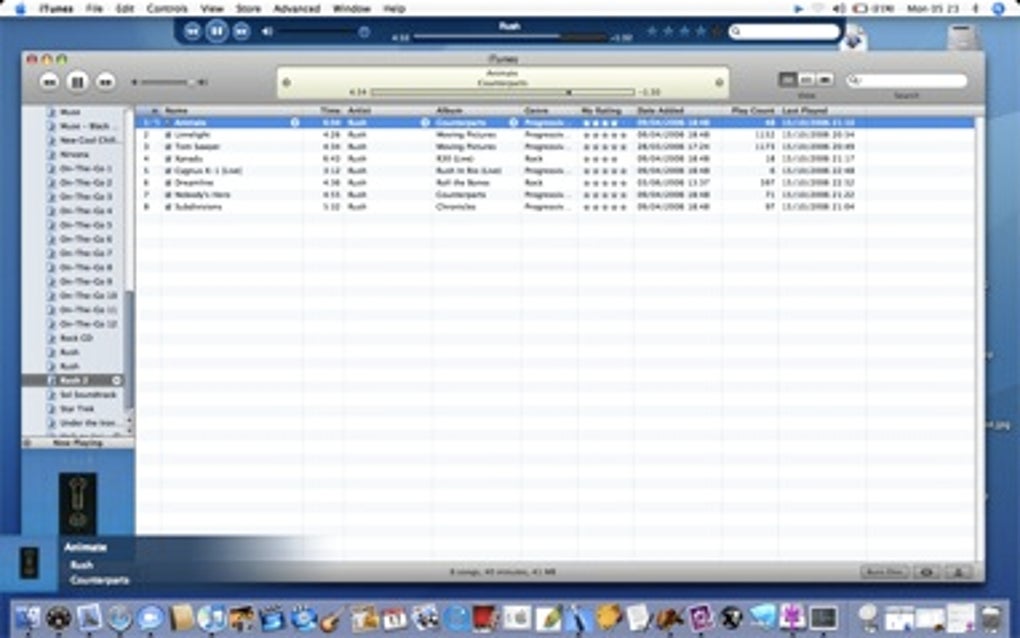
Task: Uncheck the Cygnus X-1 (Live) checkbox
Action: (x=168, y=171)
